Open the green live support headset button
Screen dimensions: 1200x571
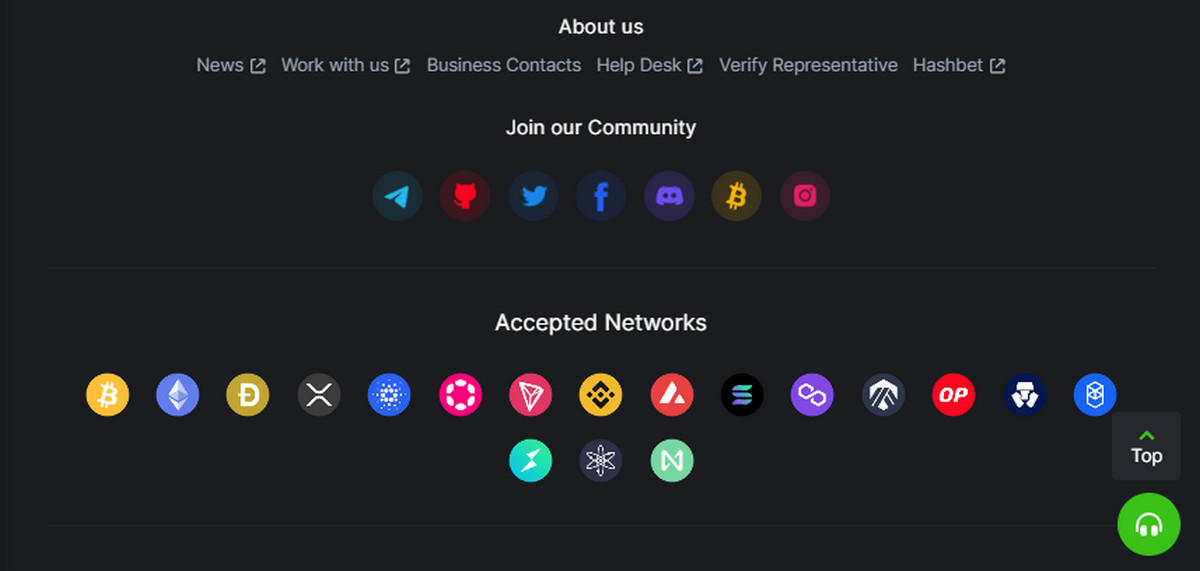1149,524
